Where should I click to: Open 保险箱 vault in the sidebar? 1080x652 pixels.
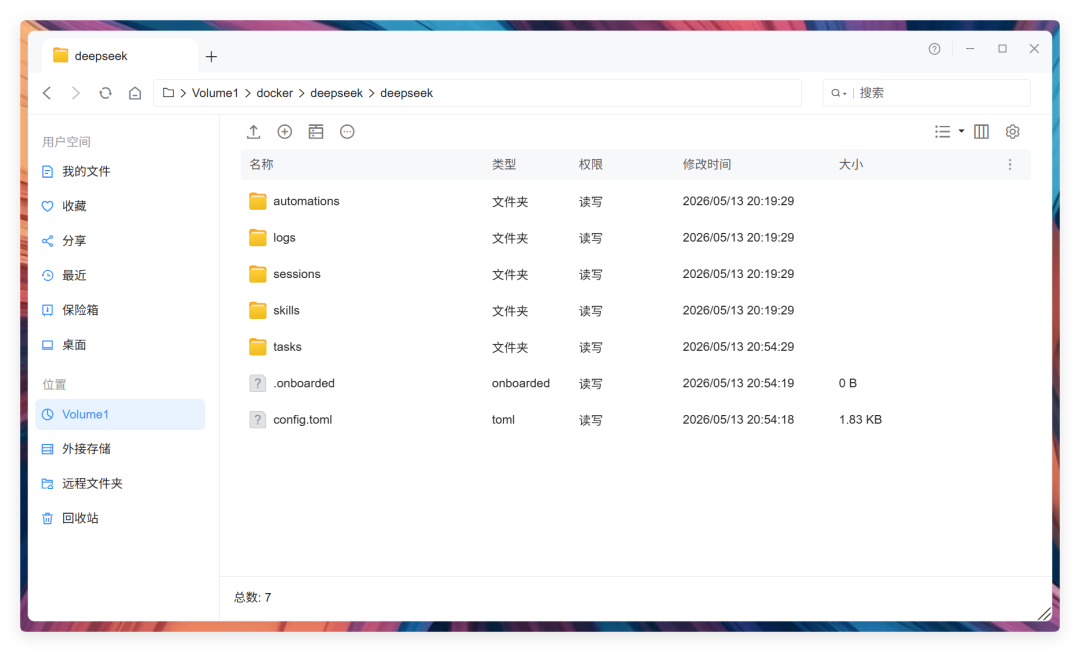tap(120, 310)
